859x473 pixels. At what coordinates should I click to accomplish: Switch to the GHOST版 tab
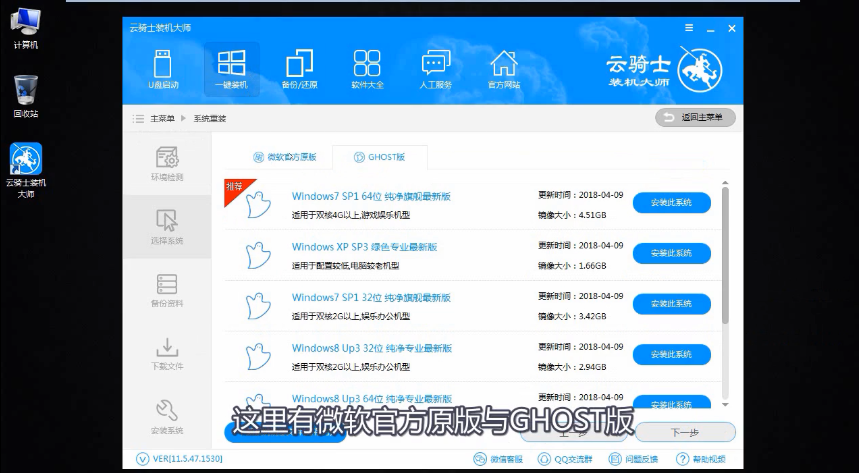point(379,157)
